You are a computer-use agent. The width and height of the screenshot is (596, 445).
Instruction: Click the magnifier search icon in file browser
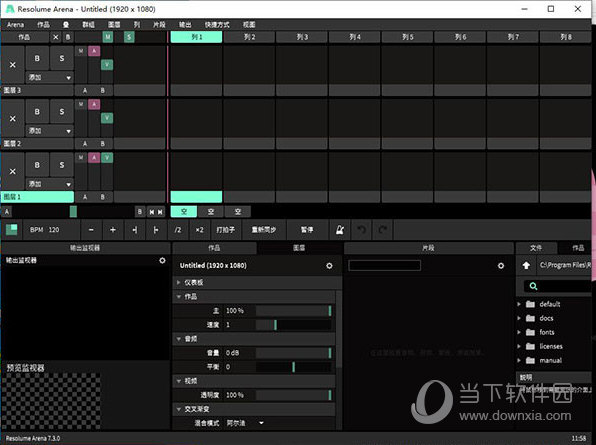coord(533,286)
